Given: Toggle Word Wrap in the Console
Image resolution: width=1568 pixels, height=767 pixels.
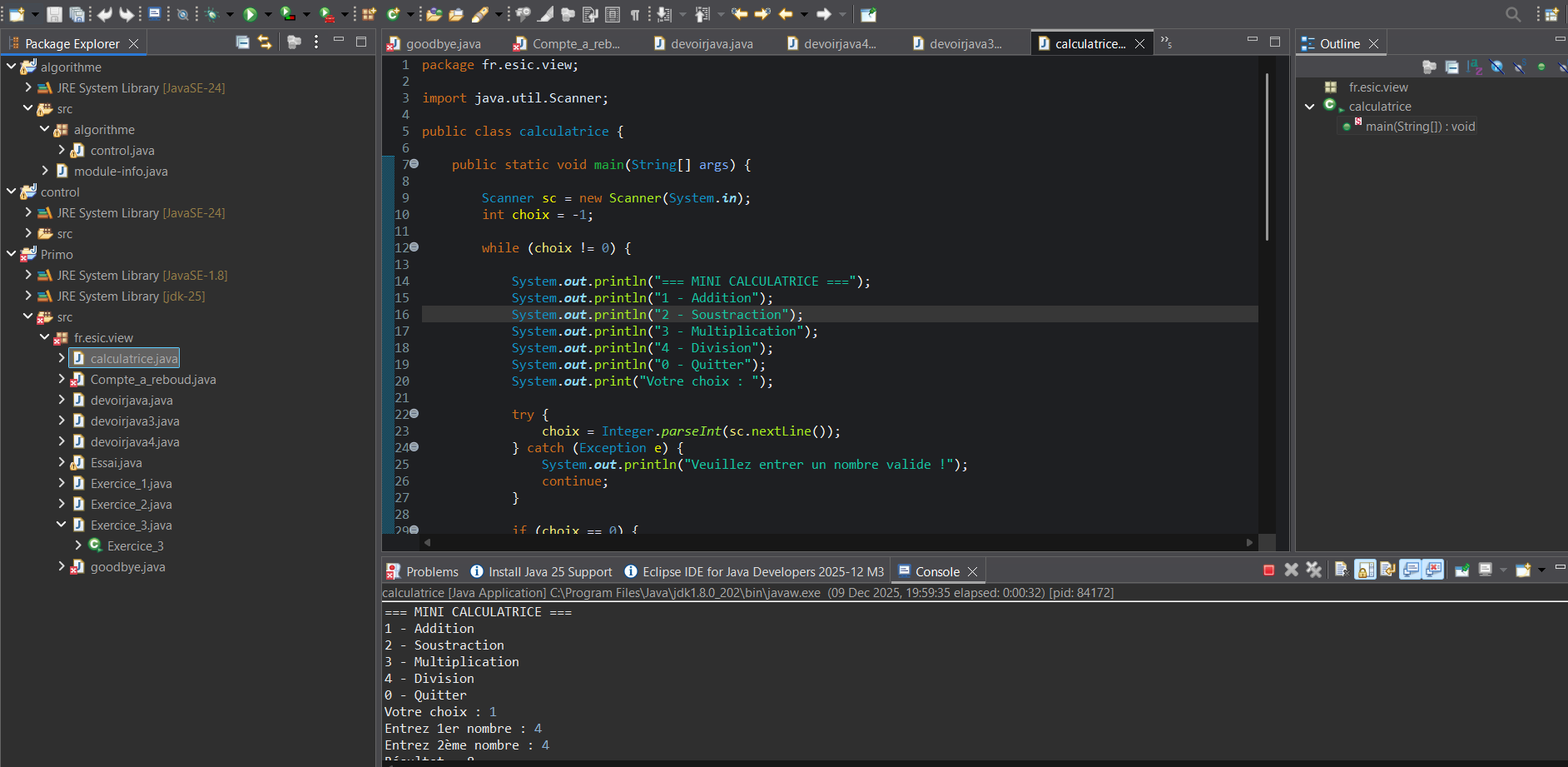Looking at the screenshot, I should [x=1387, y=570].
